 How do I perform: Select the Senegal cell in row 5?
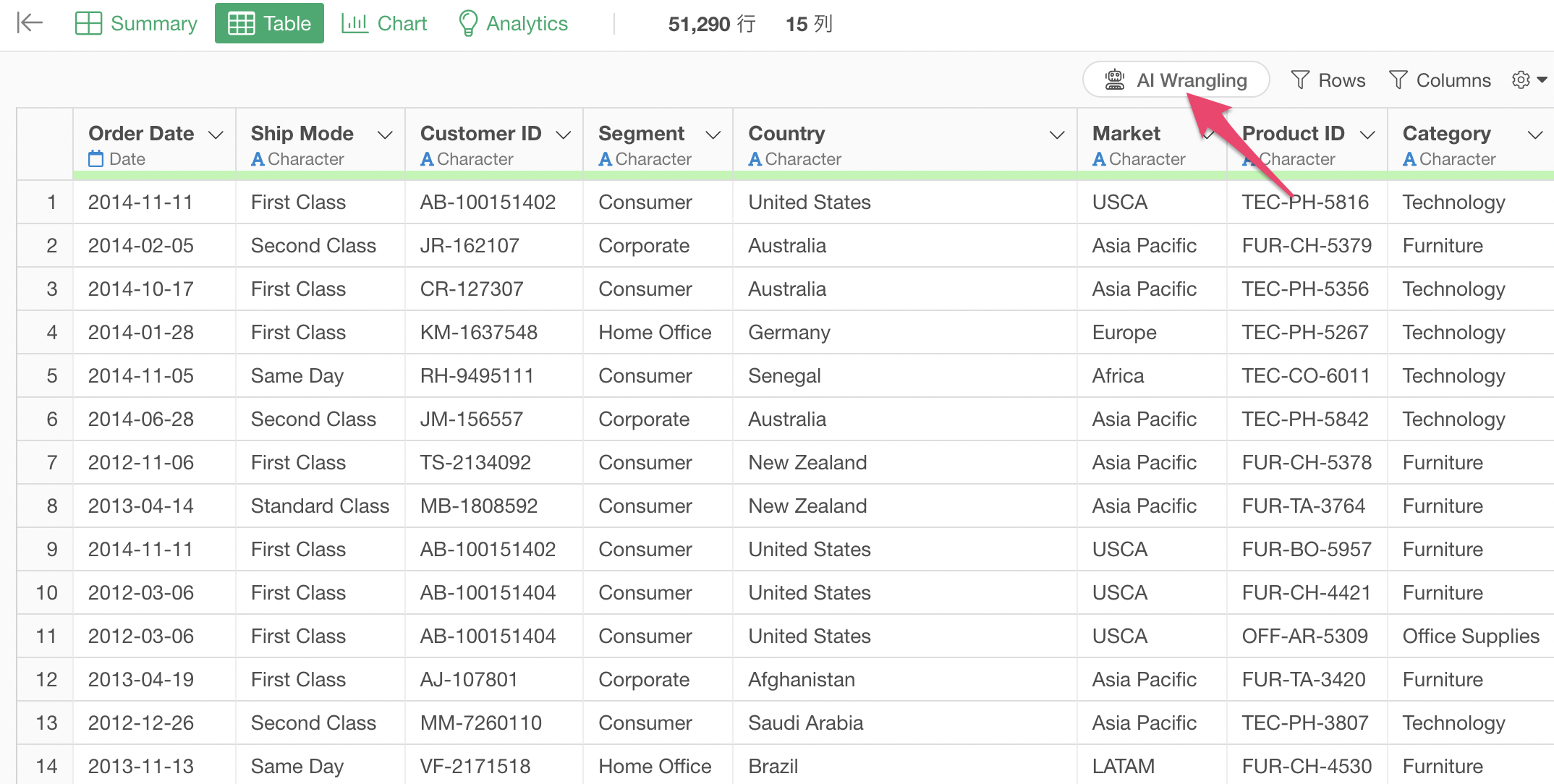pyautogui.click(x=784, y=376)
